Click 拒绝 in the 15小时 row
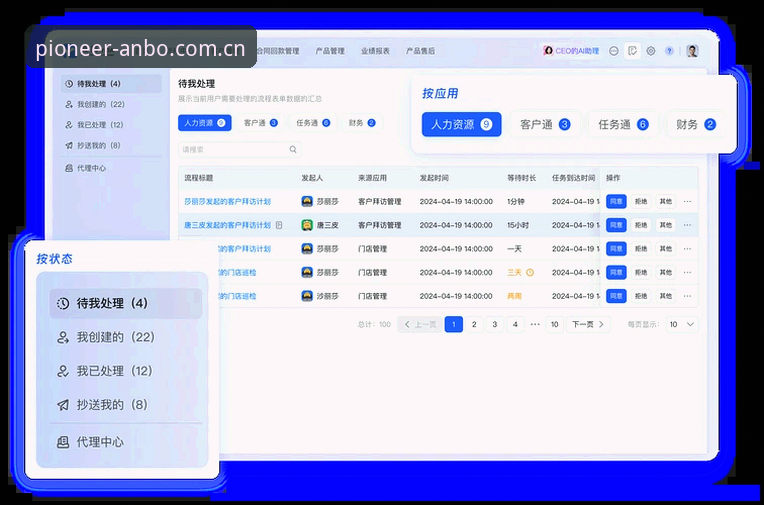This screenshot has height=505, width=764. 641,225
